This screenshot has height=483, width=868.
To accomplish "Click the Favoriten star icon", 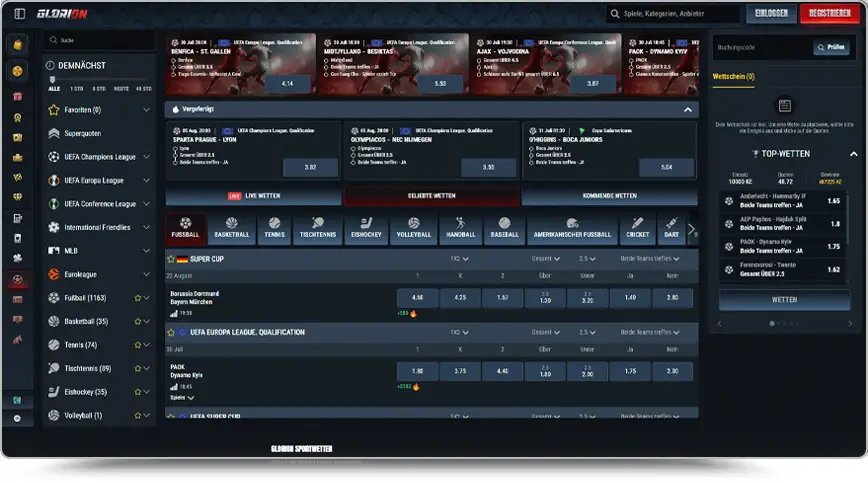I will [54, 110].
